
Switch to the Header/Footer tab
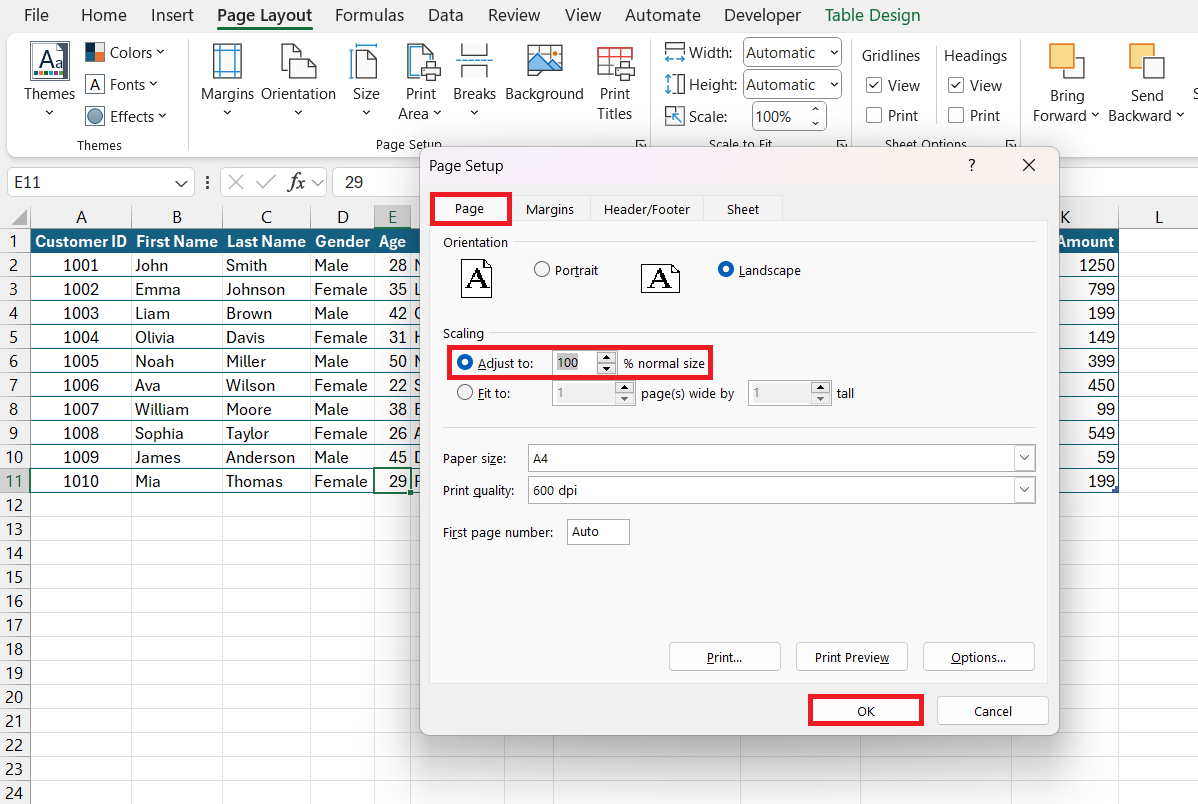(x=646, y=209)
